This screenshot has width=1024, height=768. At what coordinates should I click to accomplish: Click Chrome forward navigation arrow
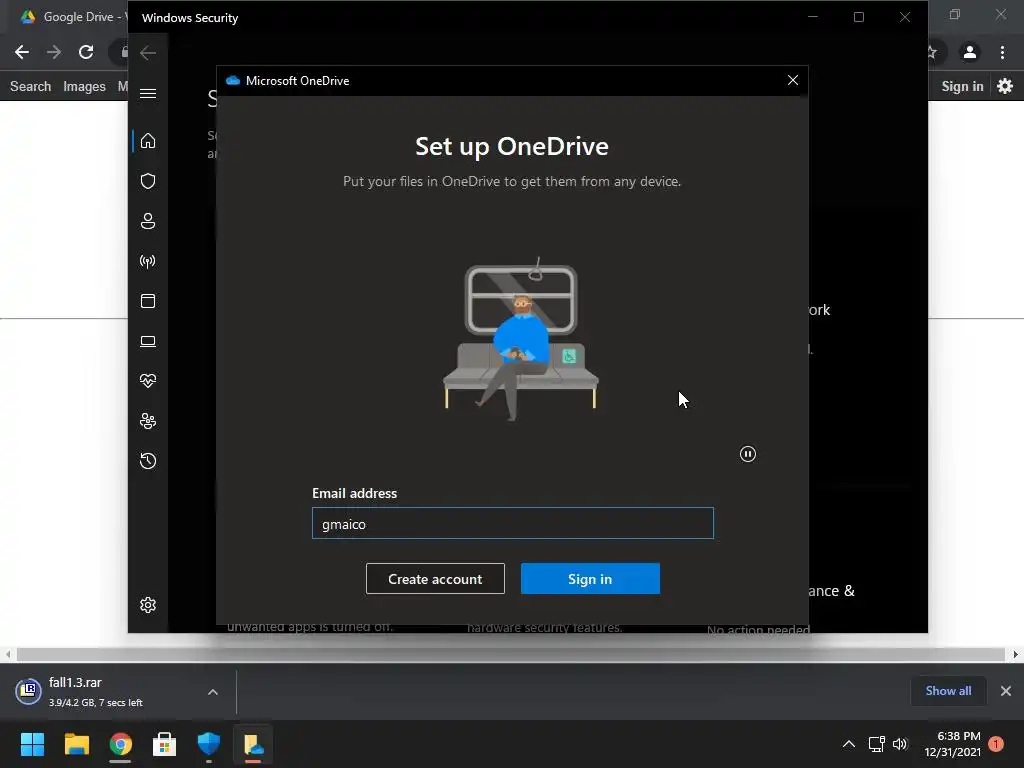[x=54, y=52]
